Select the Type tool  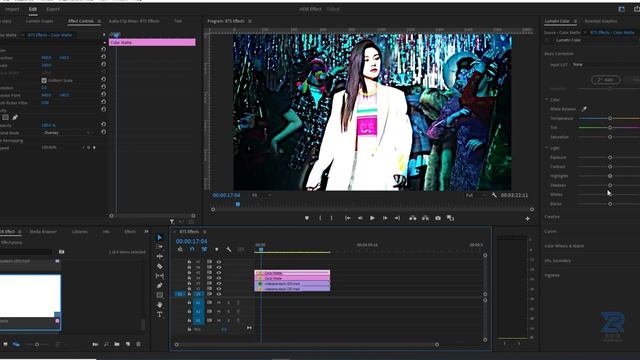pos(160,314)
